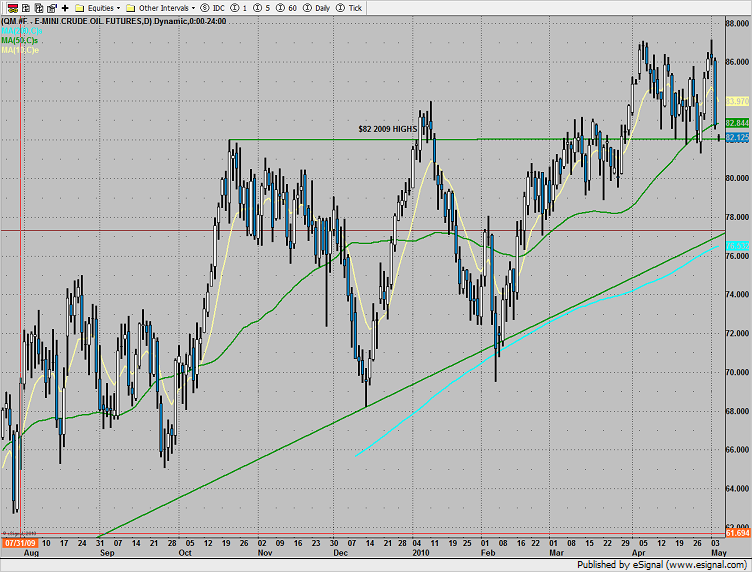
Task: Click the Mar month label on time axis
Action: (x=556, y=553)
